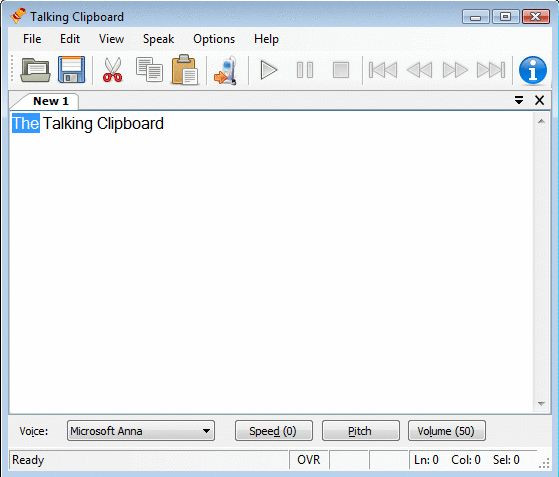
Task: Open a file with the folder icon
Action: 35,70
